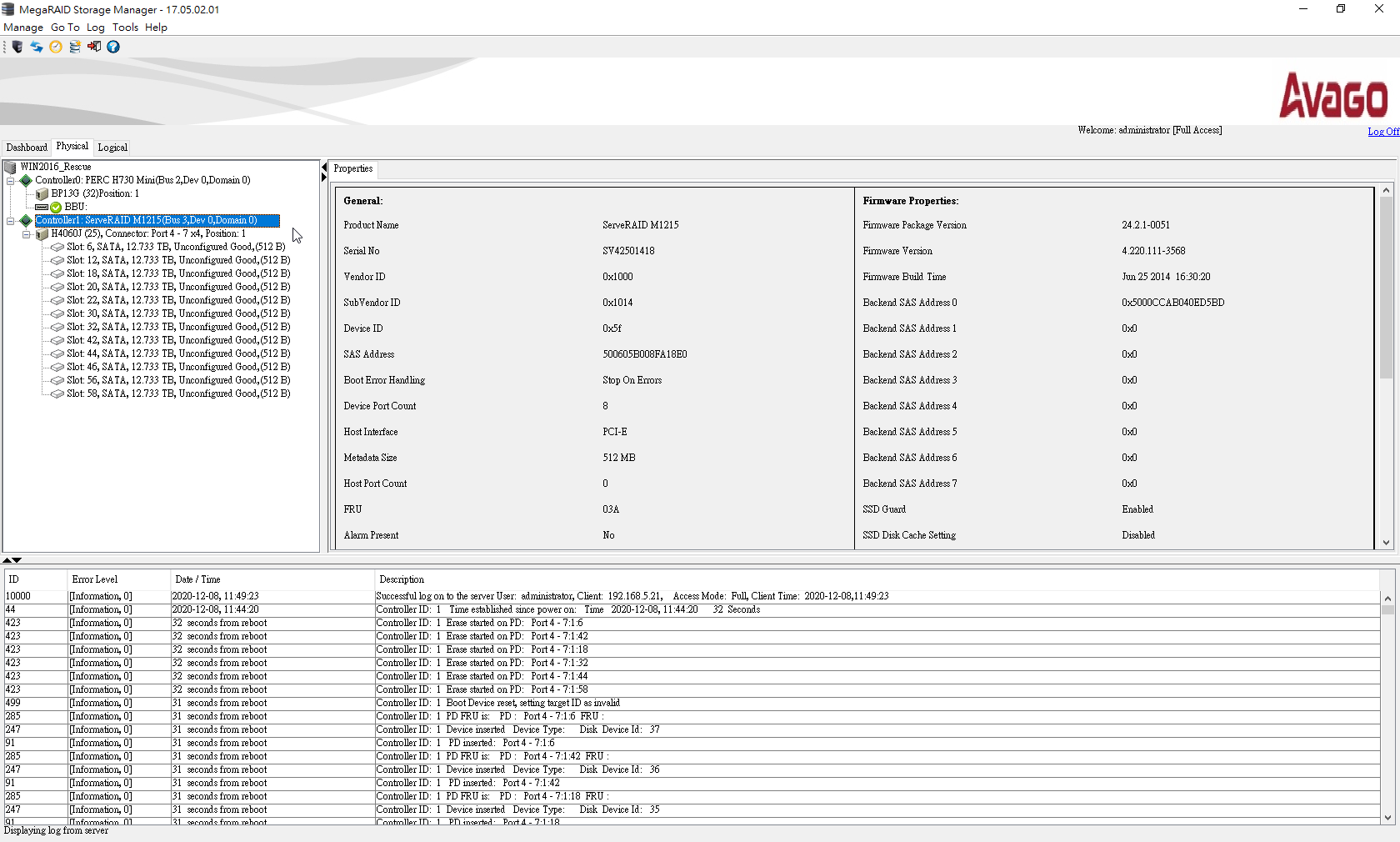Click the drive icon for Slot 30
1400x842 pixels.
57,313
